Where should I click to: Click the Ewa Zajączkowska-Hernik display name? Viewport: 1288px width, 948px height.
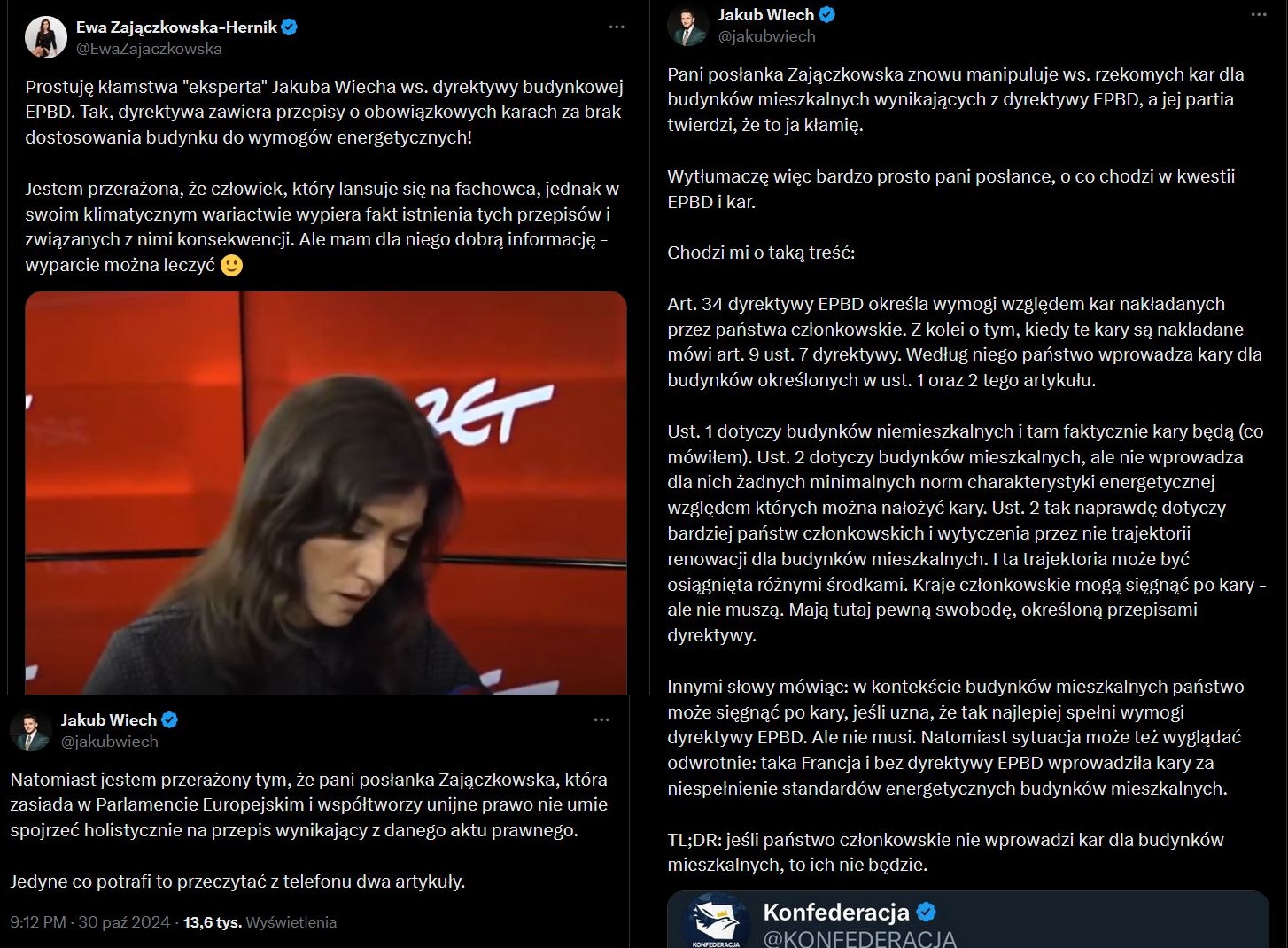pyautogui.click(x=177, y=27)
